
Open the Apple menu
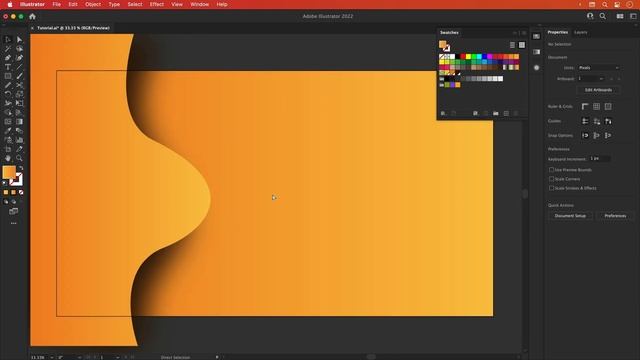[x=10, y=4]
